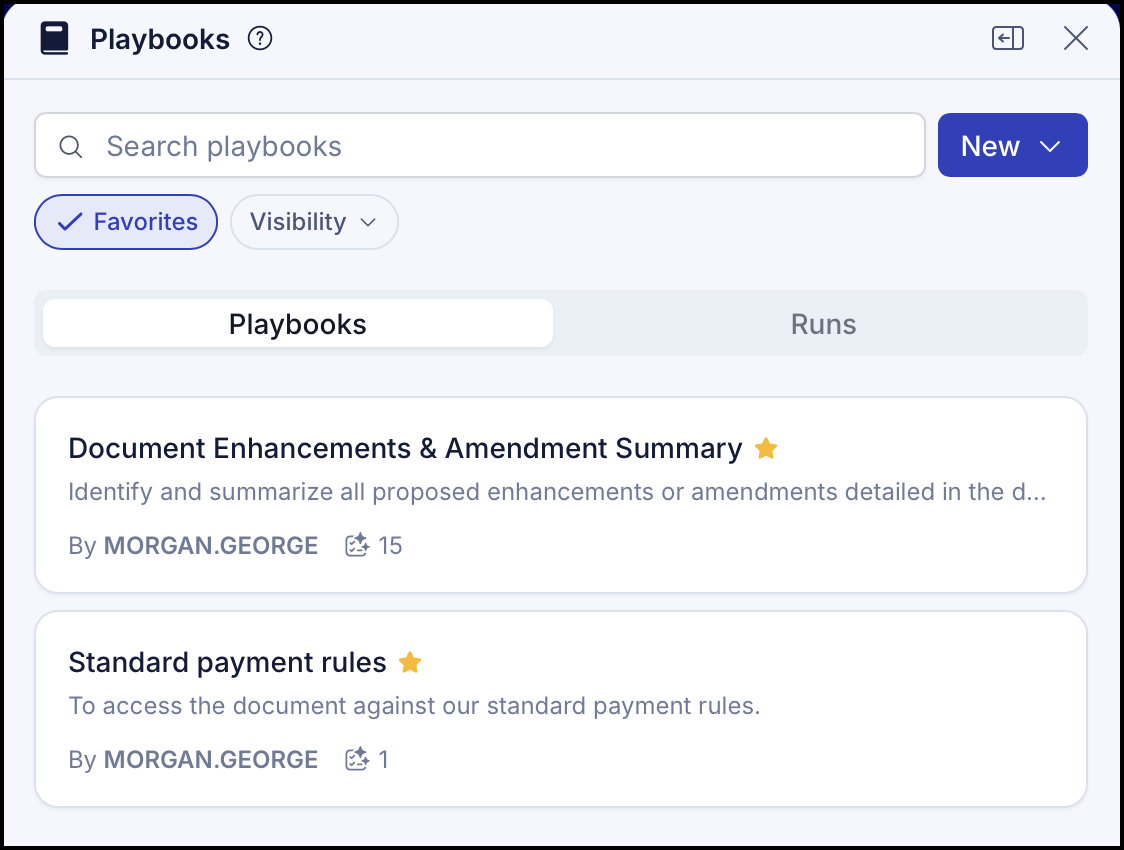The width and height of the screenshot is (1124, 850).
Task: Click the runs icon beside 1
Action: 357,759
